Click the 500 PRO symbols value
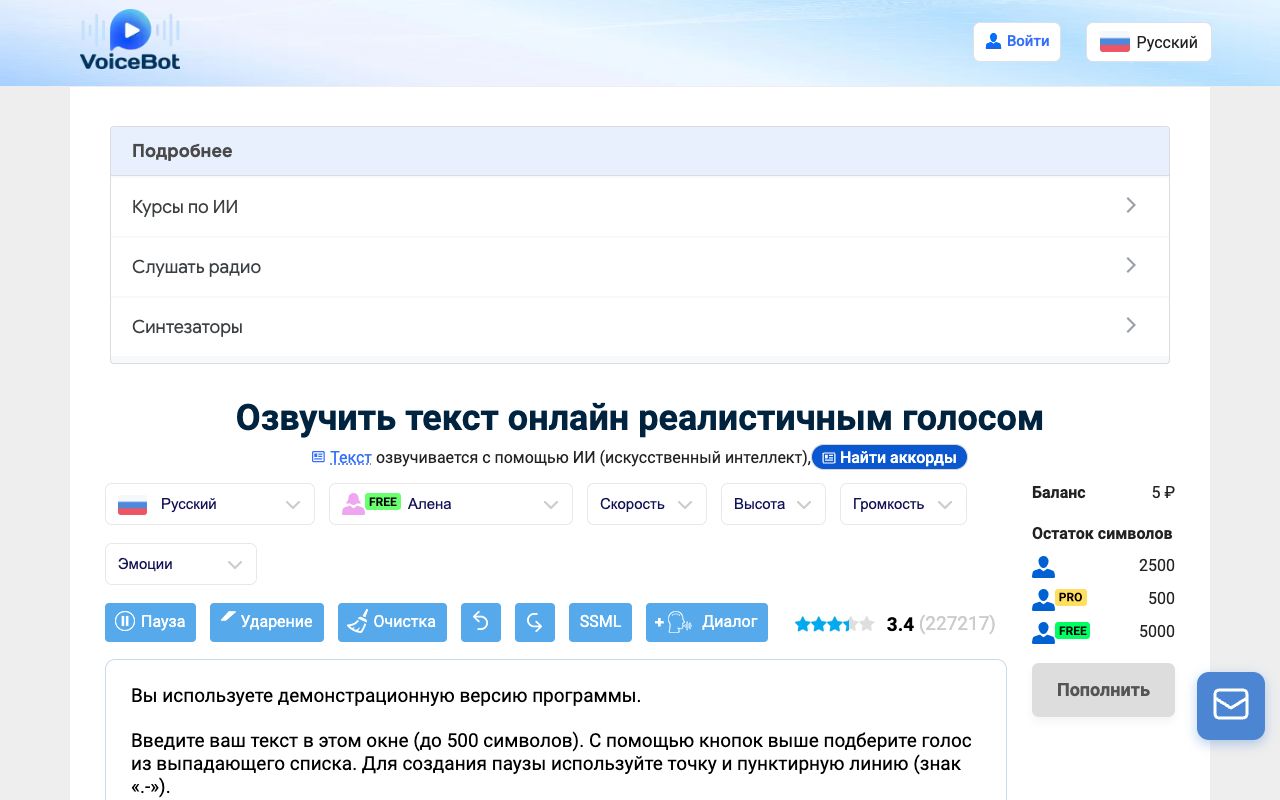The image size is (1280, 800). (x=1161, y=599)
